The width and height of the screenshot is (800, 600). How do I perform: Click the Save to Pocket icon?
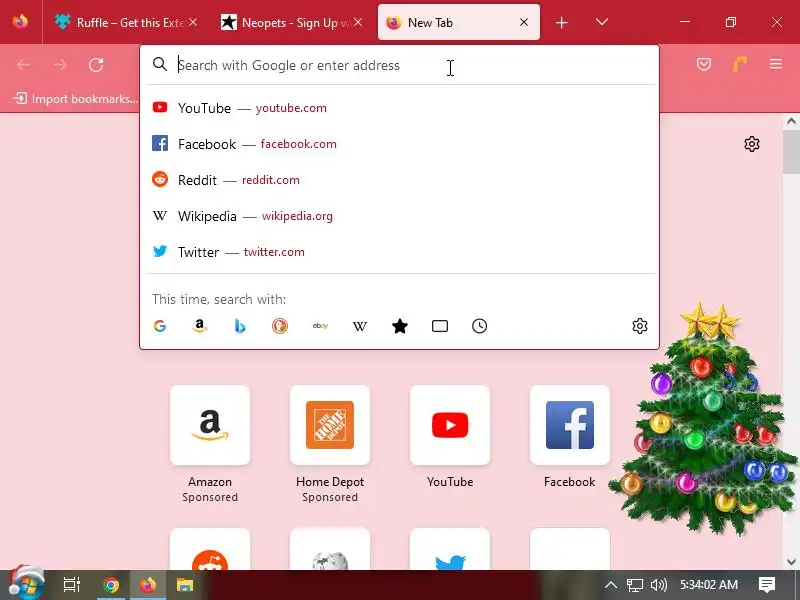(x=704, y=64)
